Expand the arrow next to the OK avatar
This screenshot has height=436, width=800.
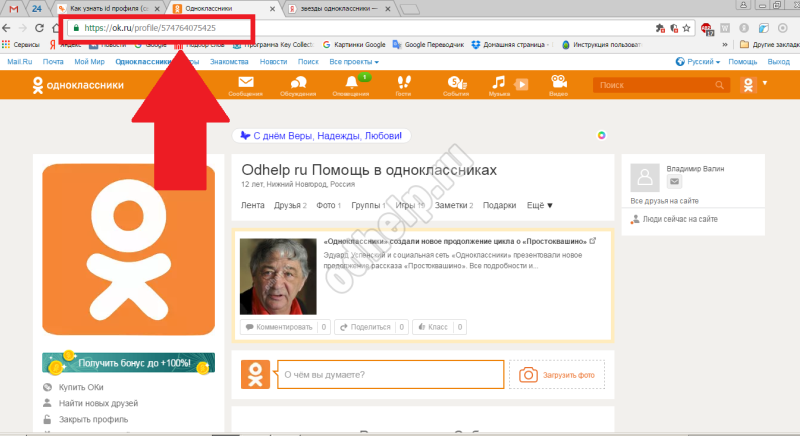[x=765, y=83]
